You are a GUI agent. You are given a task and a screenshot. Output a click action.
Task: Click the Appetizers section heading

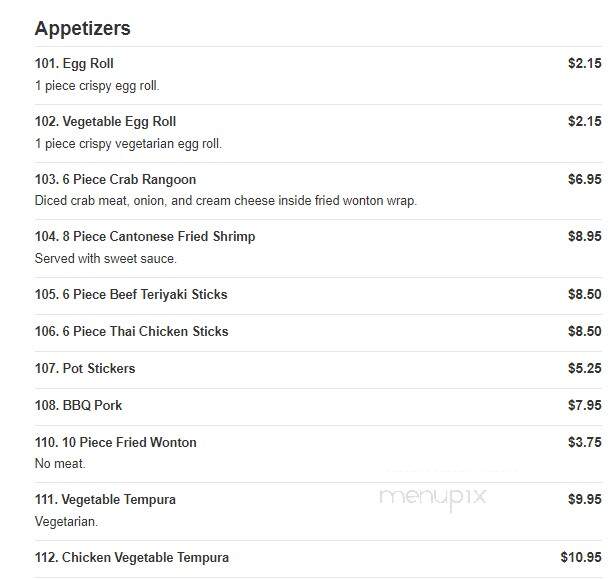click(82, 29)
